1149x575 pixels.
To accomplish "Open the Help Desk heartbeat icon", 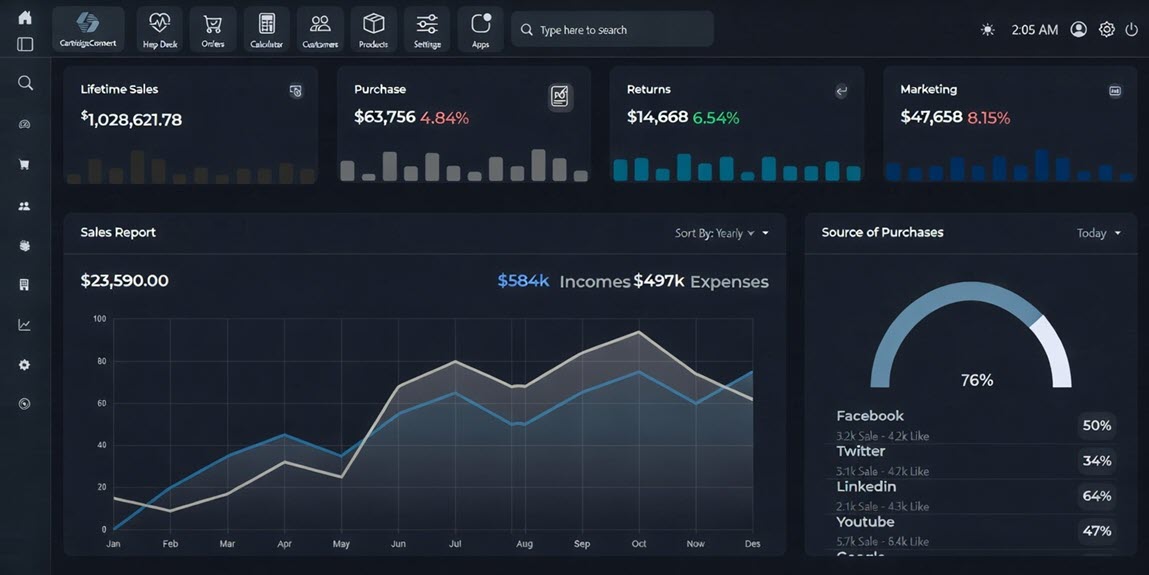I will (x=160, y=29).
